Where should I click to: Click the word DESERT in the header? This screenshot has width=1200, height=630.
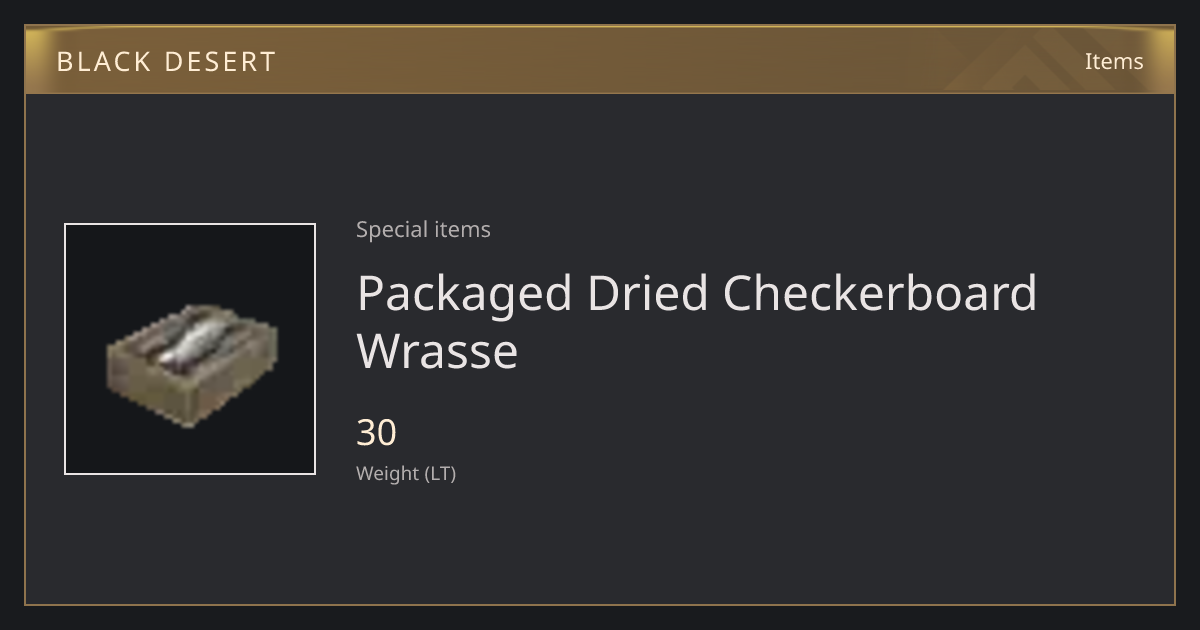[220, 62]
